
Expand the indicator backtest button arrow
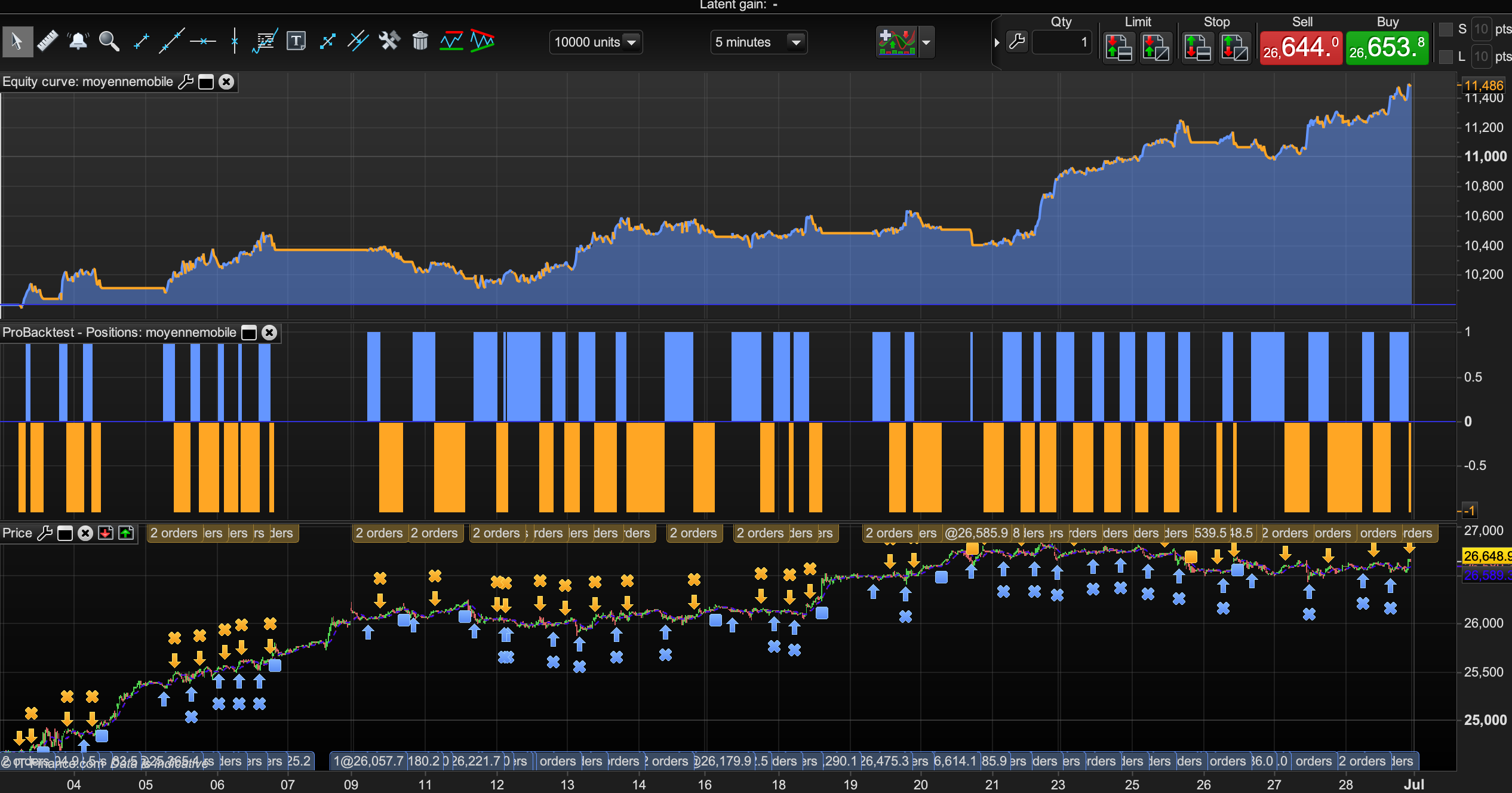(926, 42)
